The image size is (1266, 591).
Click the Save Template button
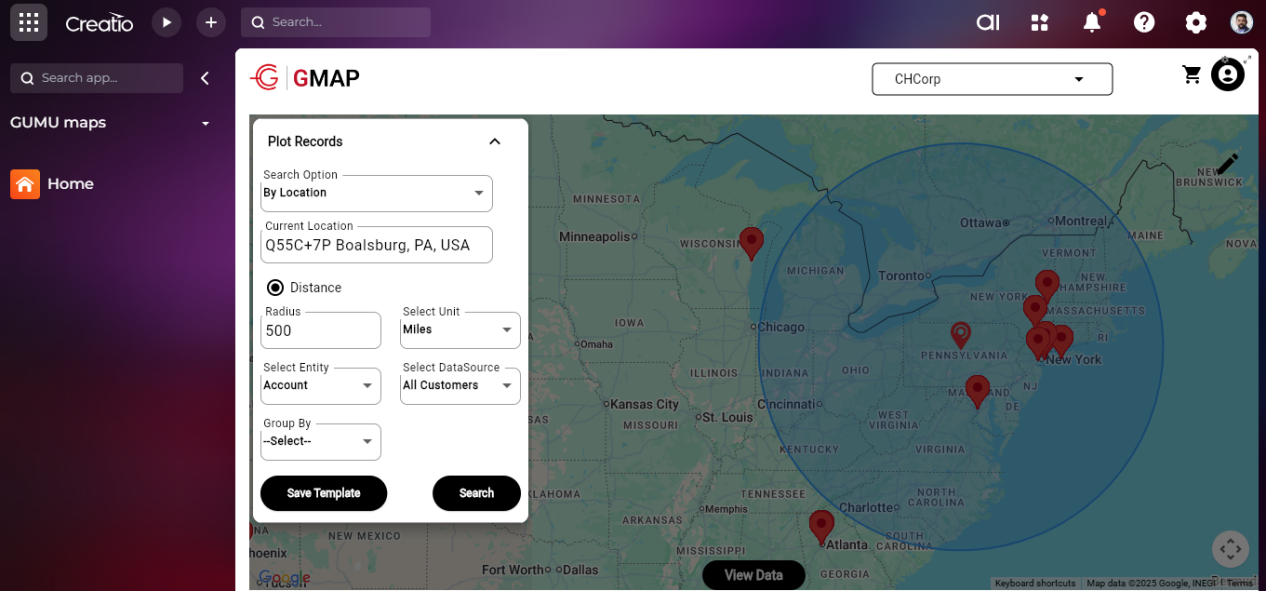point(323,493)
